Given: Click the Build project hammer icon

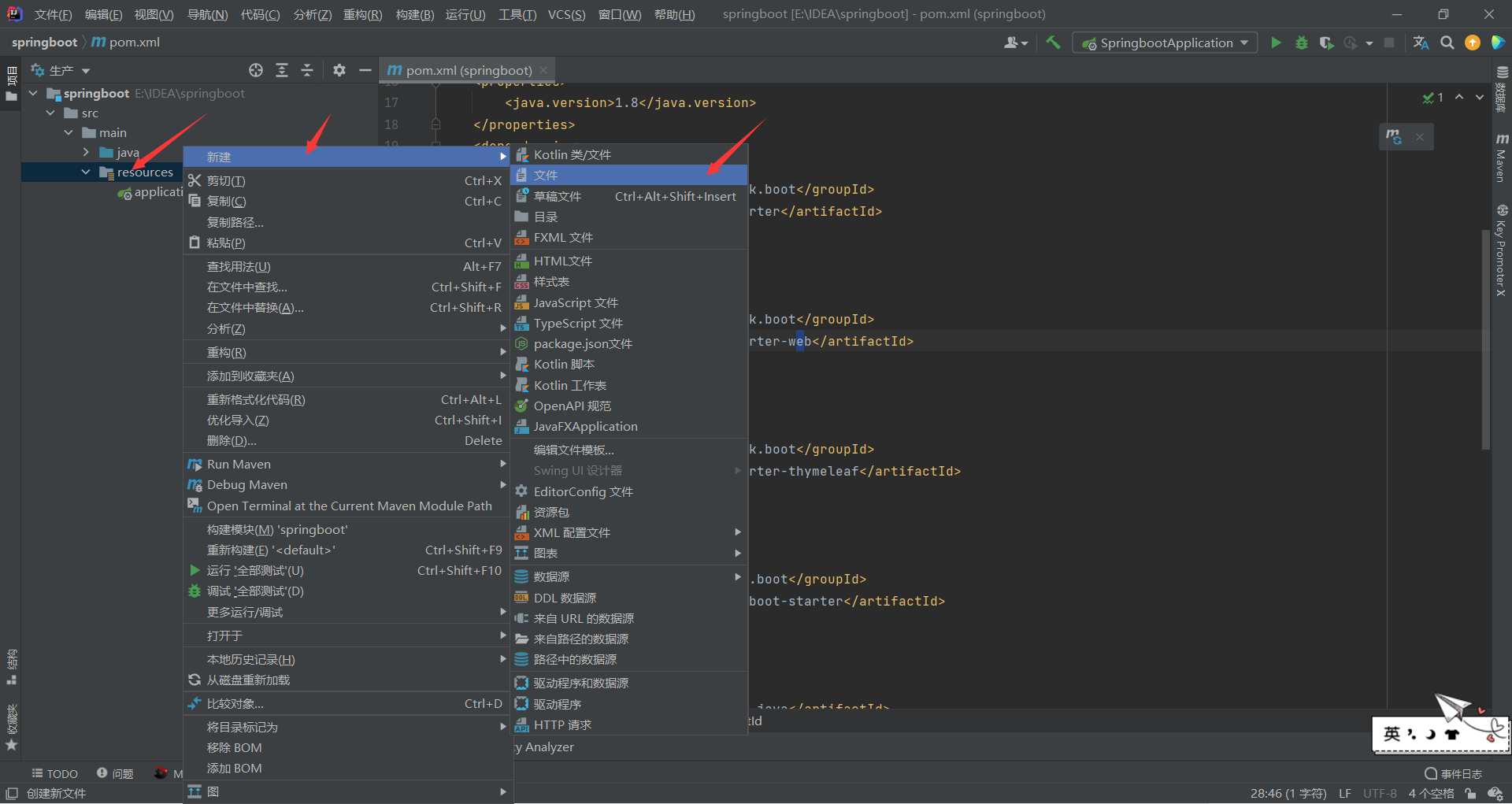Looking at the screenshot, I should (1053, 43).
